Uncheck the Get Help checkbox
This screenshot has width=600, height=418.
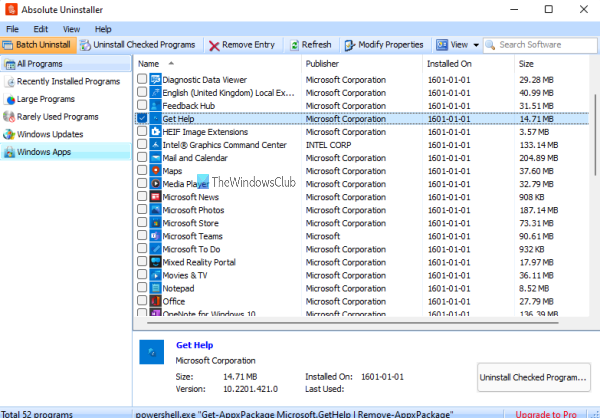point(142,118)
